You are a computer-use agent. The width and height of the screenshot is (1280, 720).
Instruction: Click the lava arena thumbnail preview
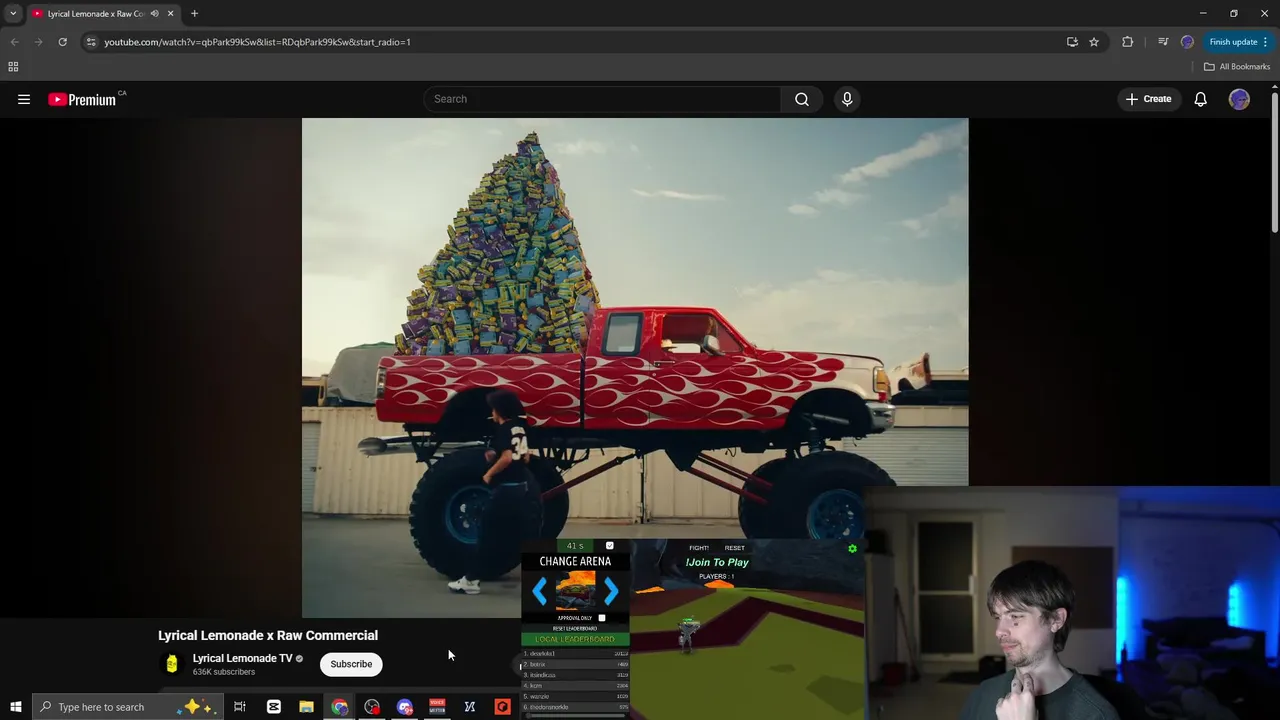(575, 590)
